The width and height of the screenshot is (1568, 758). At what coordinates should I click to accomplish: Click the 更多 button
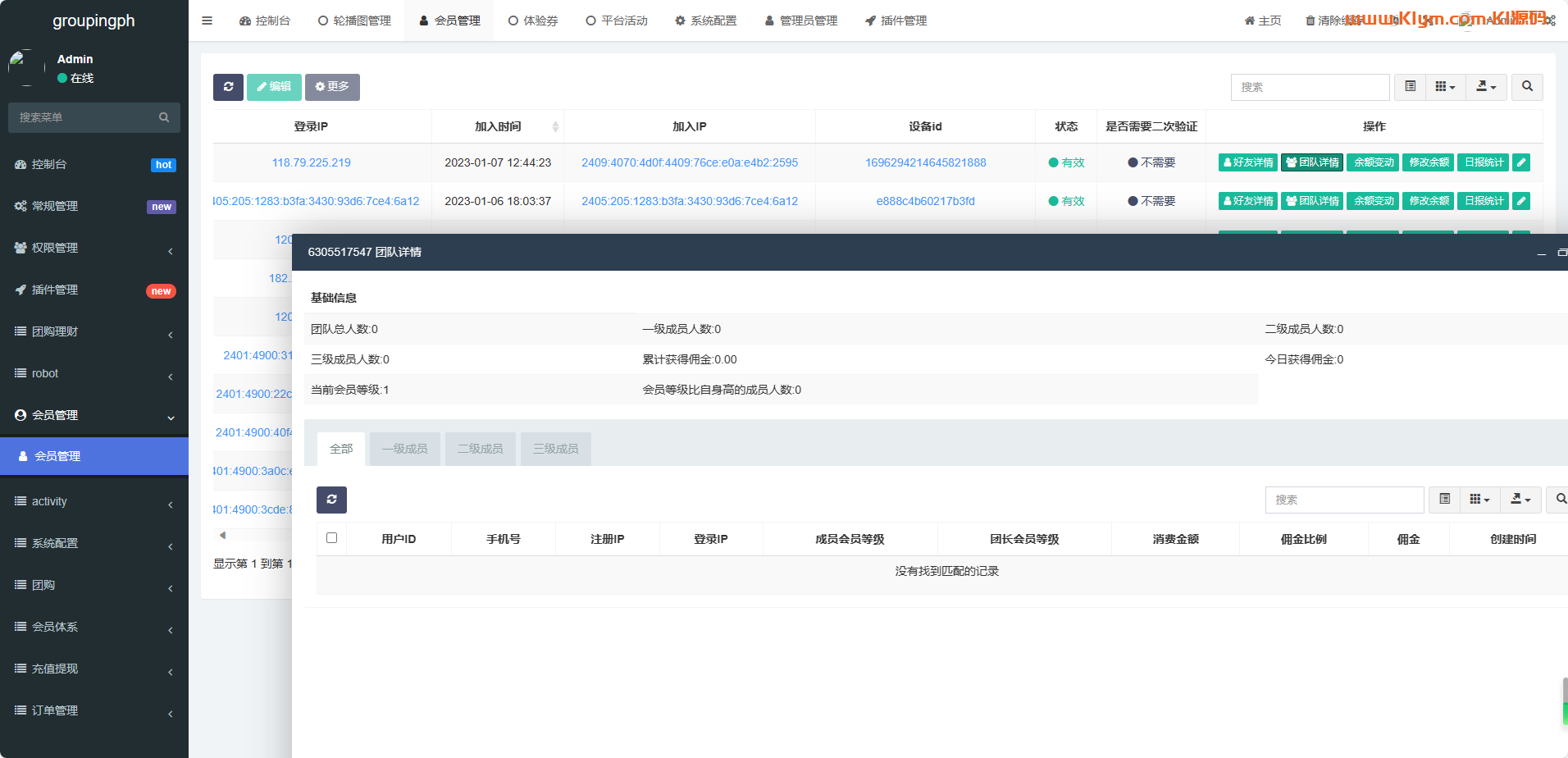(332, 87)
